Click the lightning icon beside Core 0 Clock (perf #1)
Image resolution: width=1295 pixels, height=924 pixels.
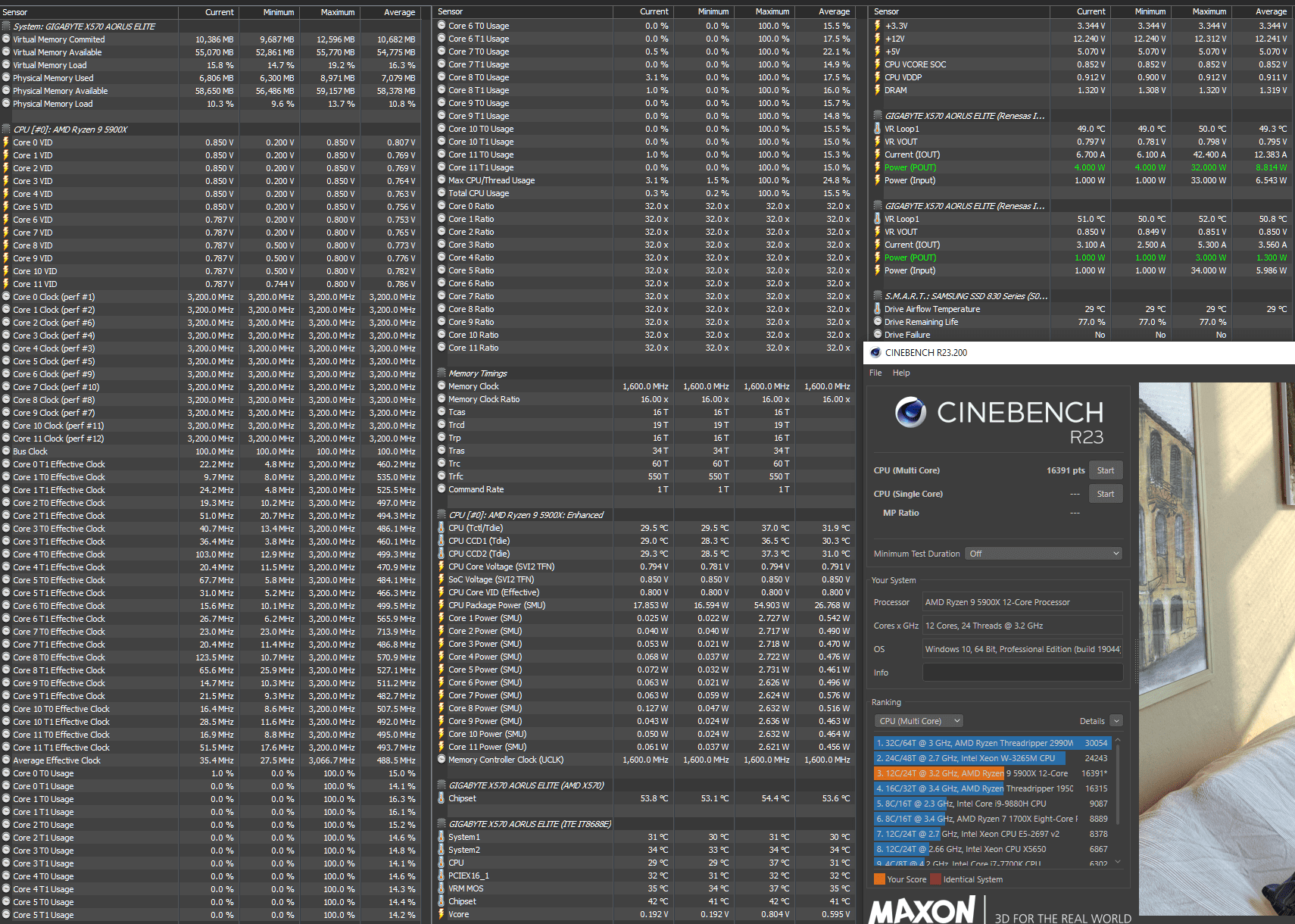6,297
